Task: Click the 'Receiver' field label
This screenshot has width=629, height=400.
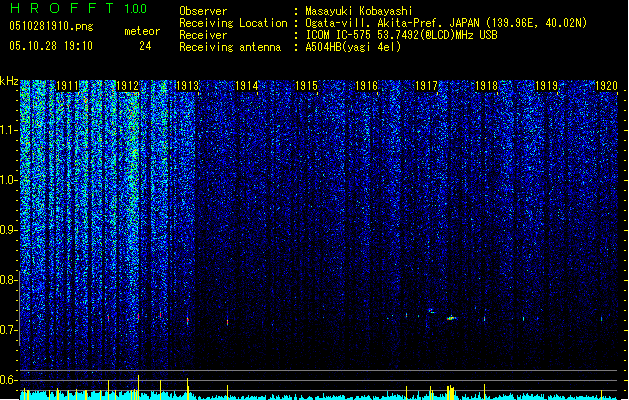Action: pyautogui.click(x=203, y=35)
